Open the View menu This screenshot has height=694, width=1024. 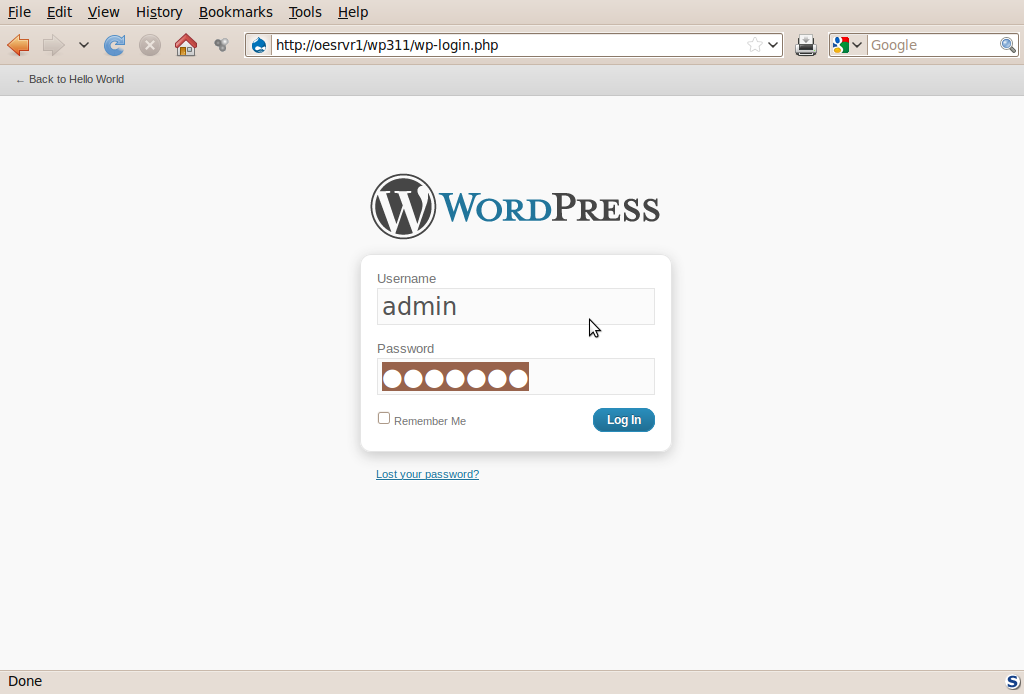(x=103, y=12)
